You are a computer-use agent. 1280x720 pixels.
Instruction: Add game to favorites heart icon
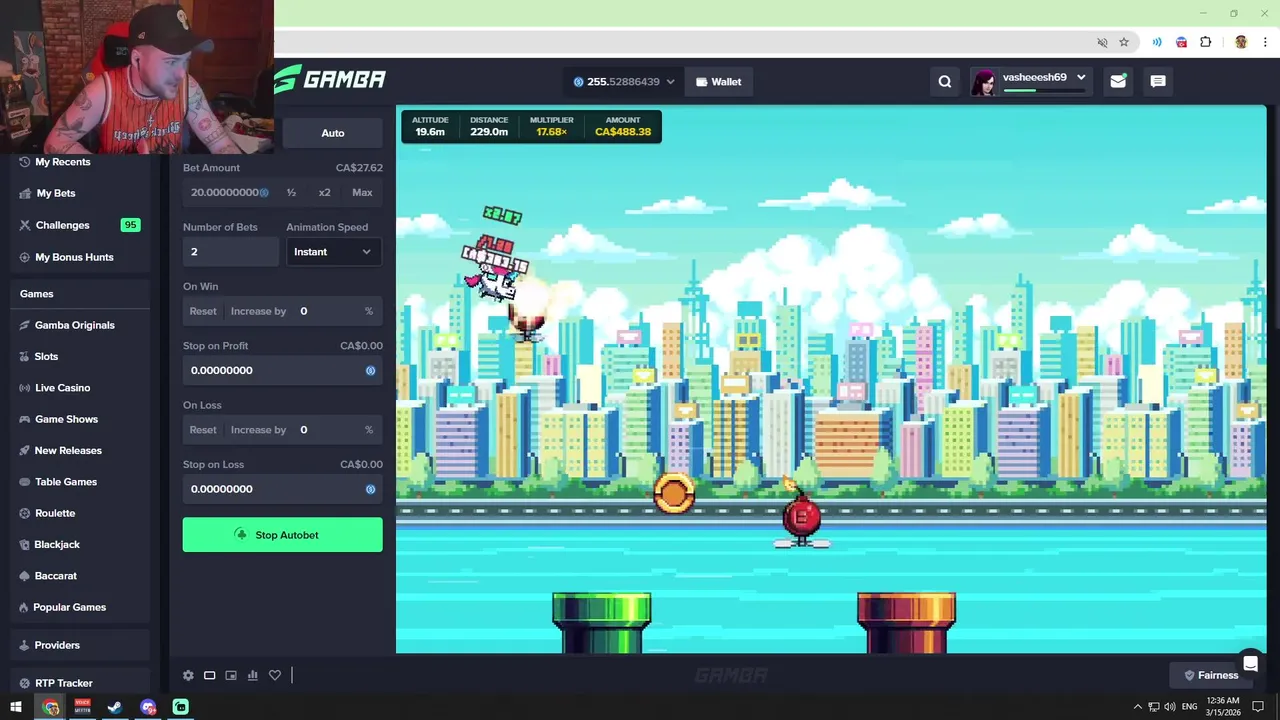[x=275, y=675]
